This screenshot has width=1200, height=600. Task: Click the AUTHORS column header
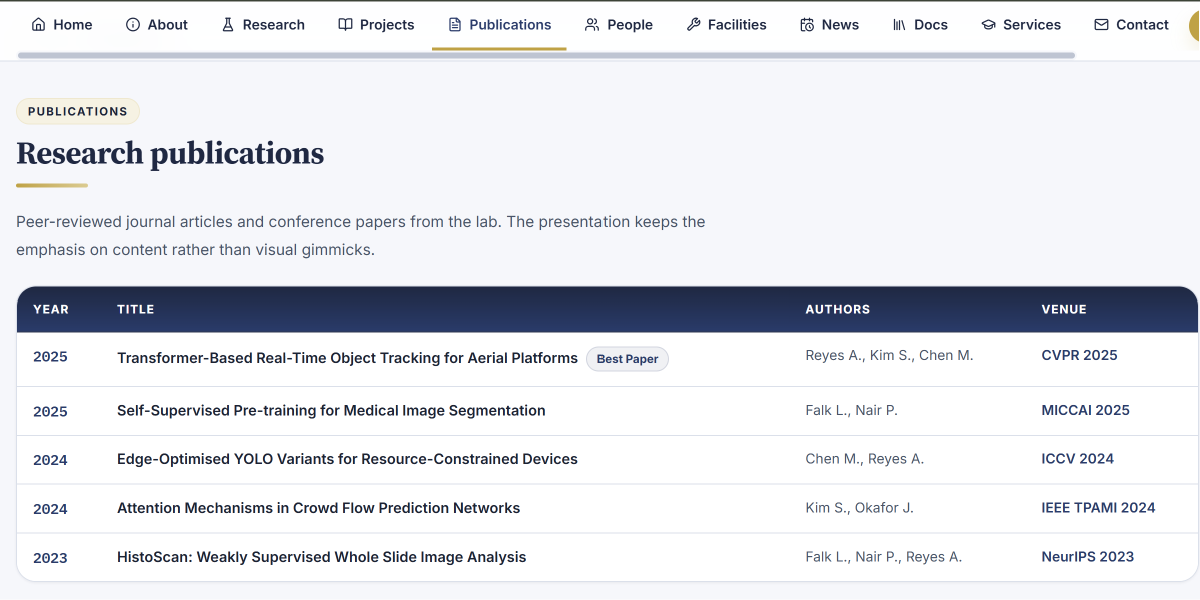tap(838, 309)
